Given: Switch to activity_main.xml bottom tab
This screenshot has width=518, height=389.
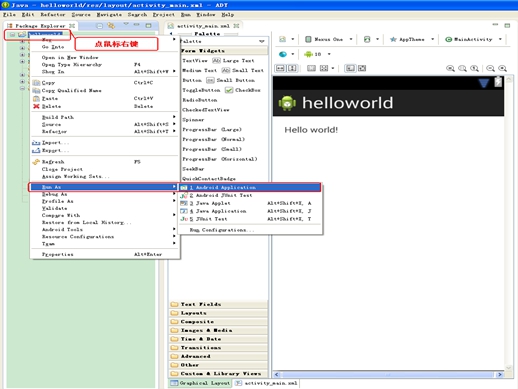Looking at the screenshot, I should click(x=266, y=383).
